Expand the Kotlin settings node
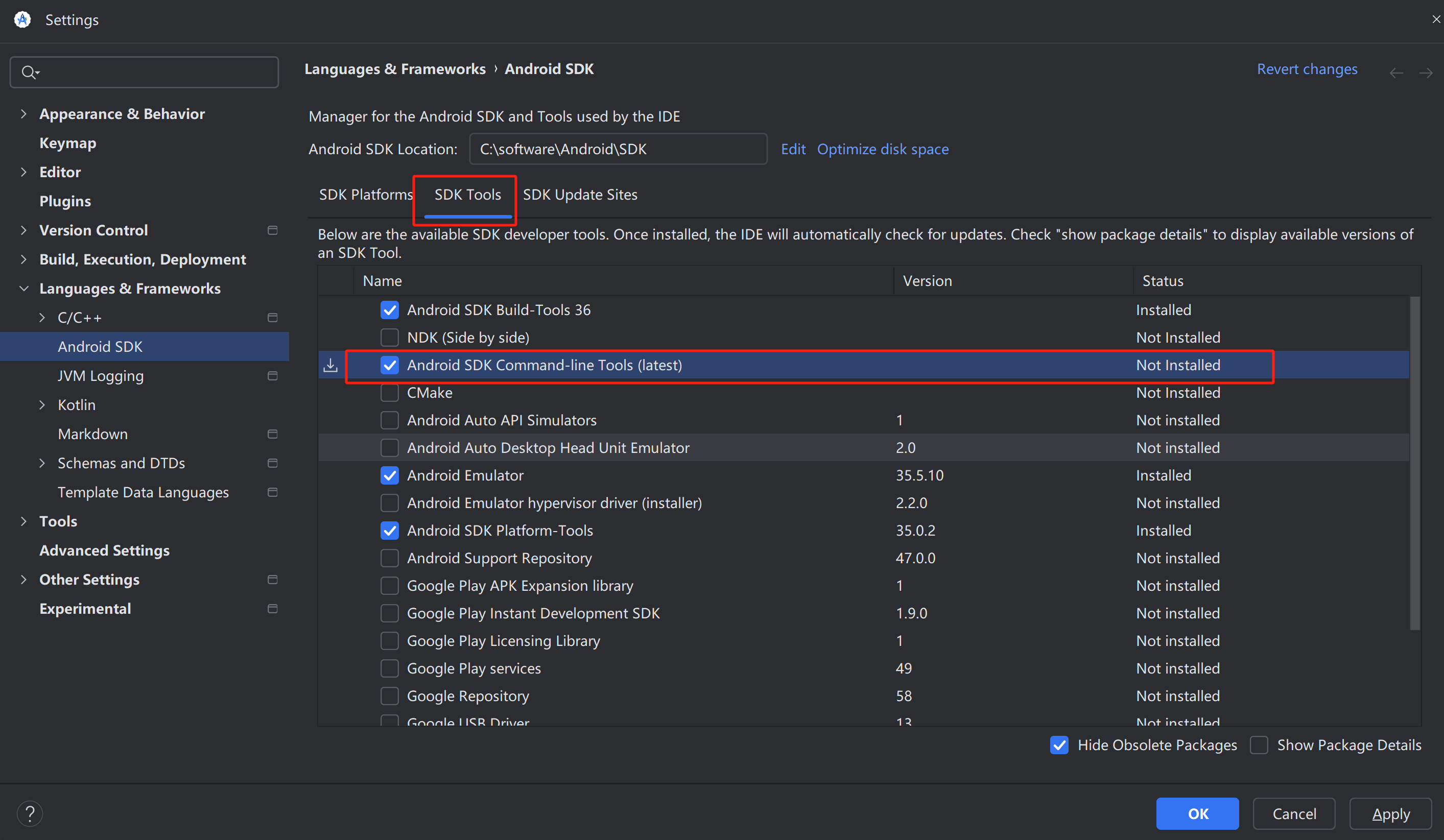 pos(42,405)
